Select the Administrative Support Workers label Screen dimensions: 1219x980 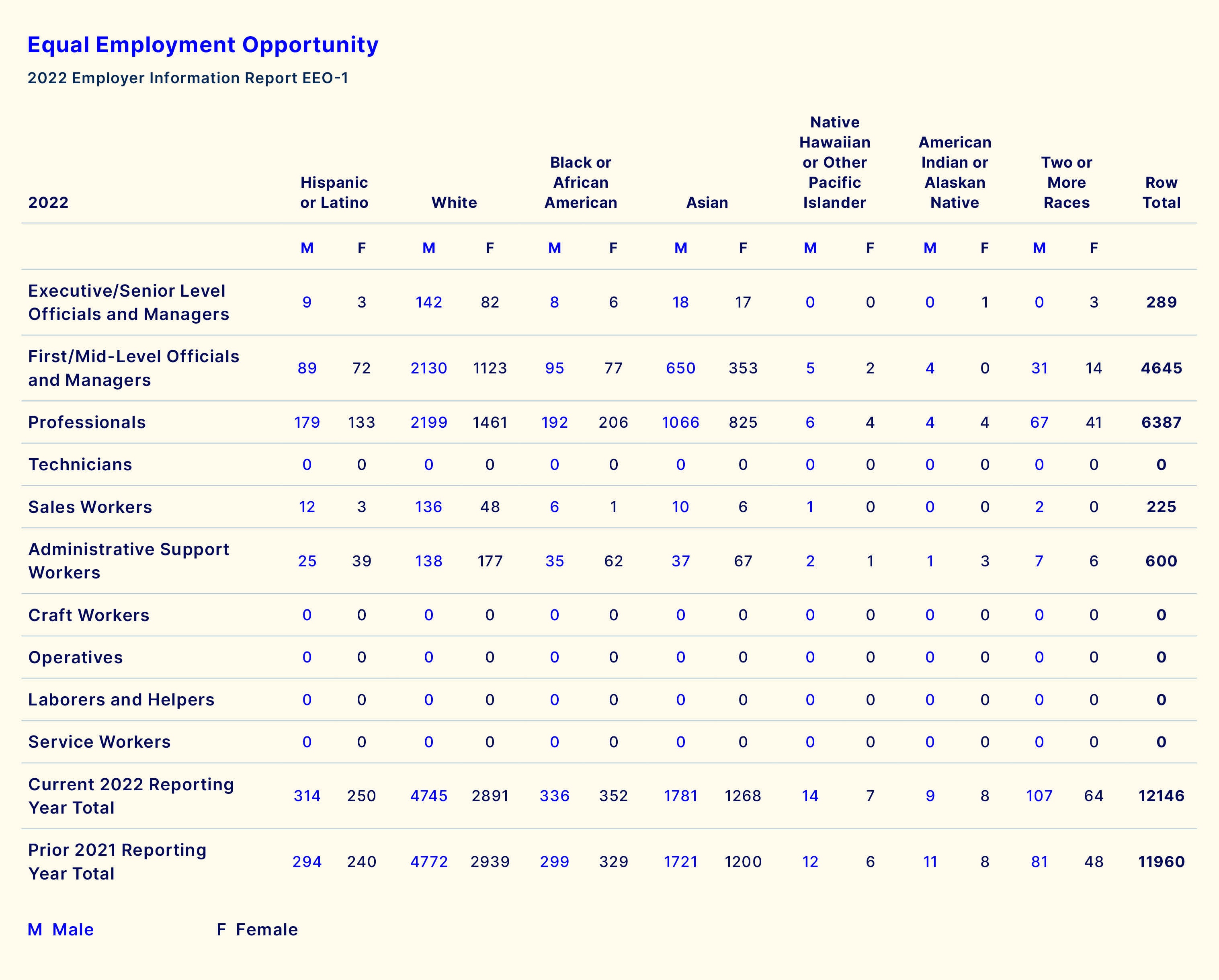[x=128, y=561]
